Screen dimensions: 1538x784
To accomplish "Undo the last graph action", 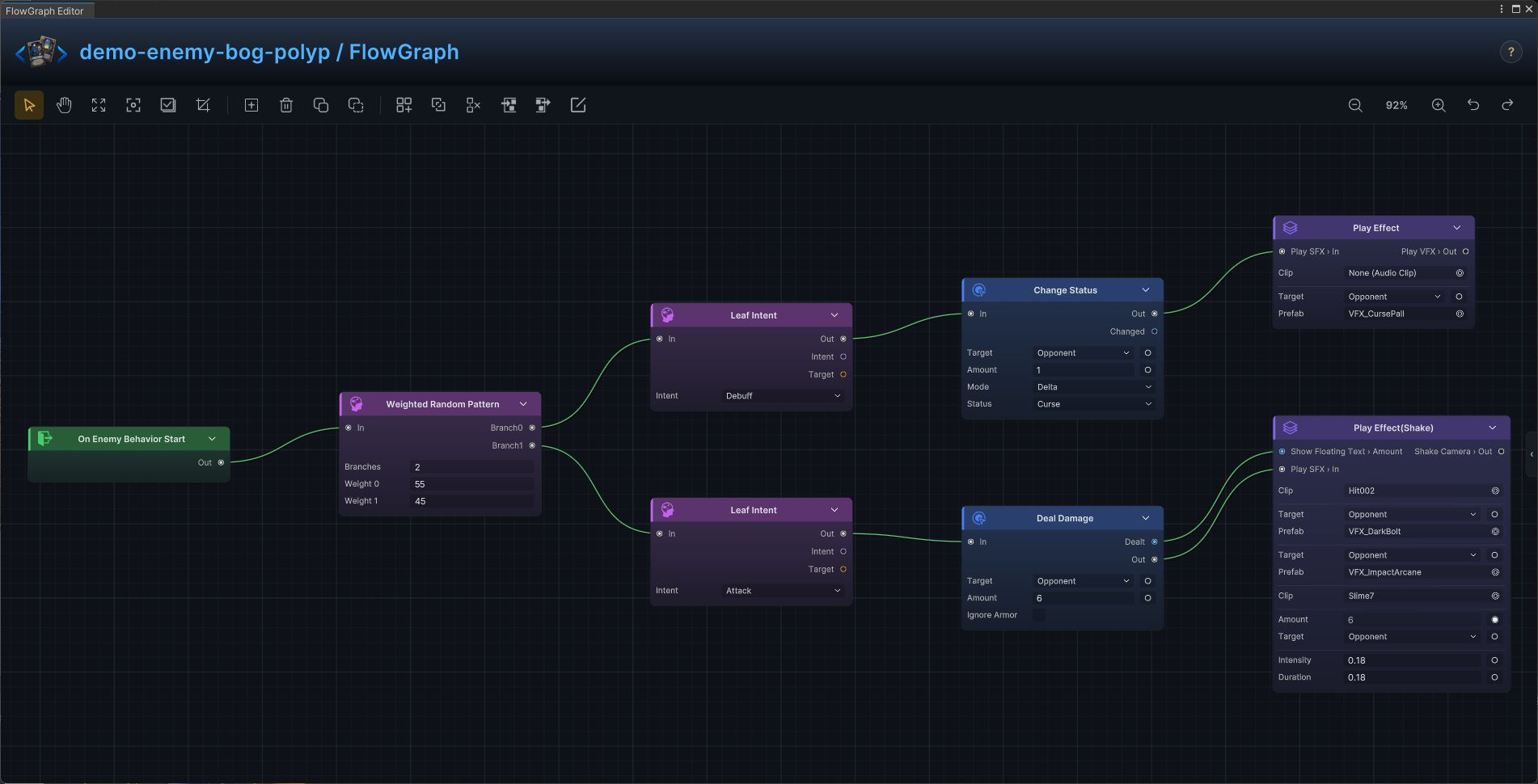I will [1473, 105].
